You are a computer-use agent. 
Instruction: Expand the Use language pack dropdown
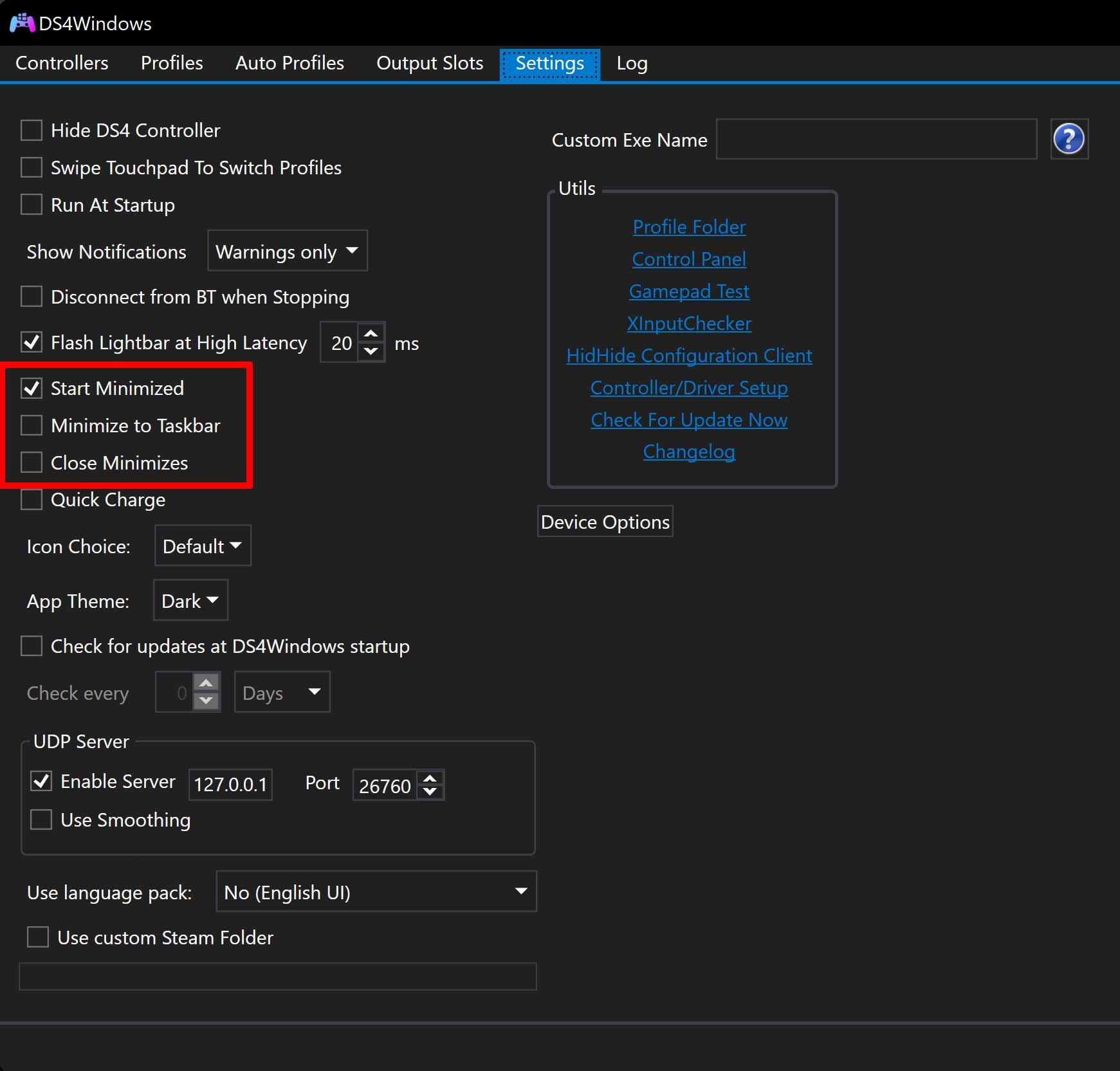(x=376, y=892)
